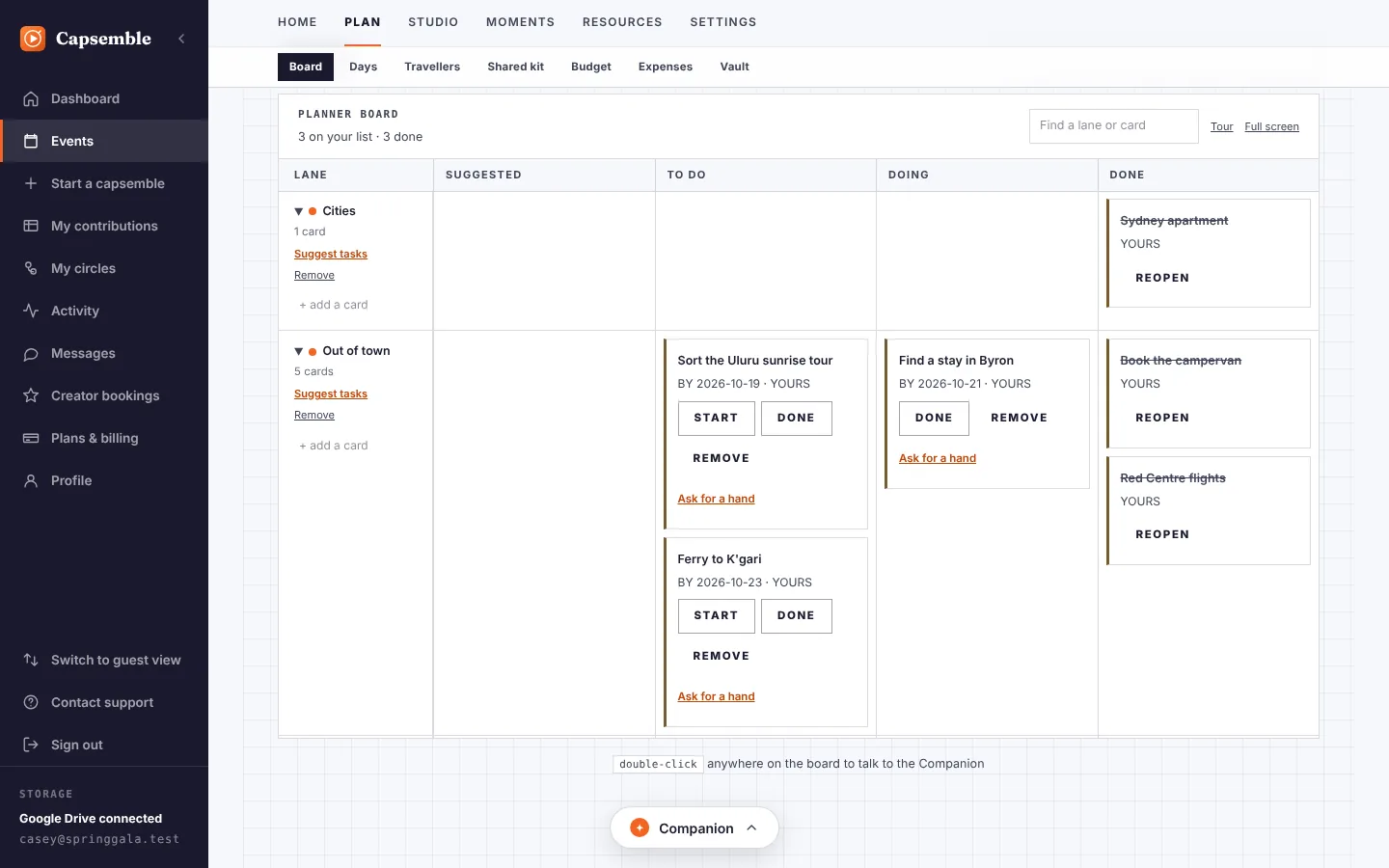The image size is (1389, 868).
Task: Reopen the Book the campervan card
Action: [x=1162, y=418]
